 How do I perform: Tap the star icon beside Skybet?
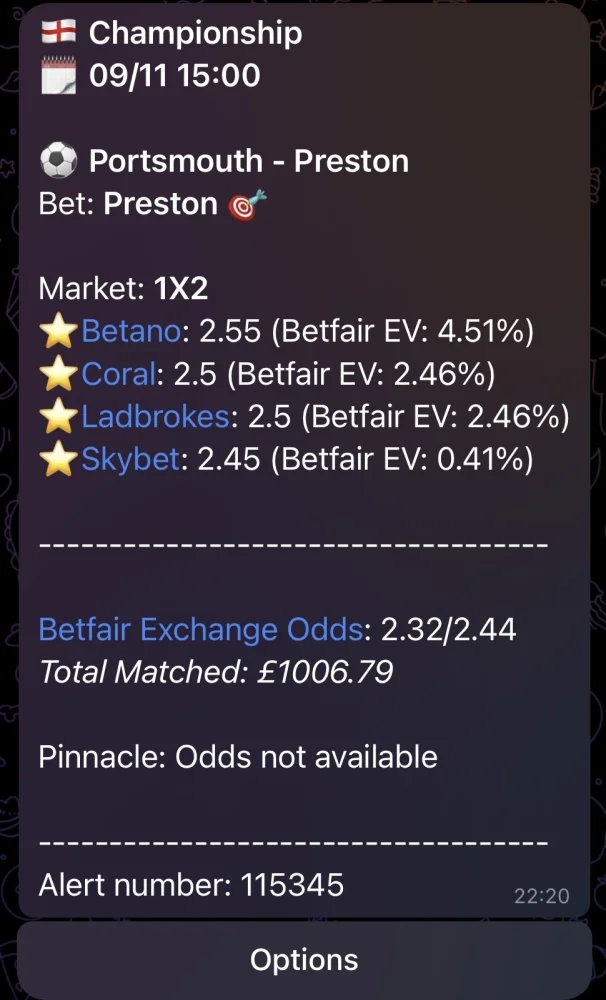(59, 460)
